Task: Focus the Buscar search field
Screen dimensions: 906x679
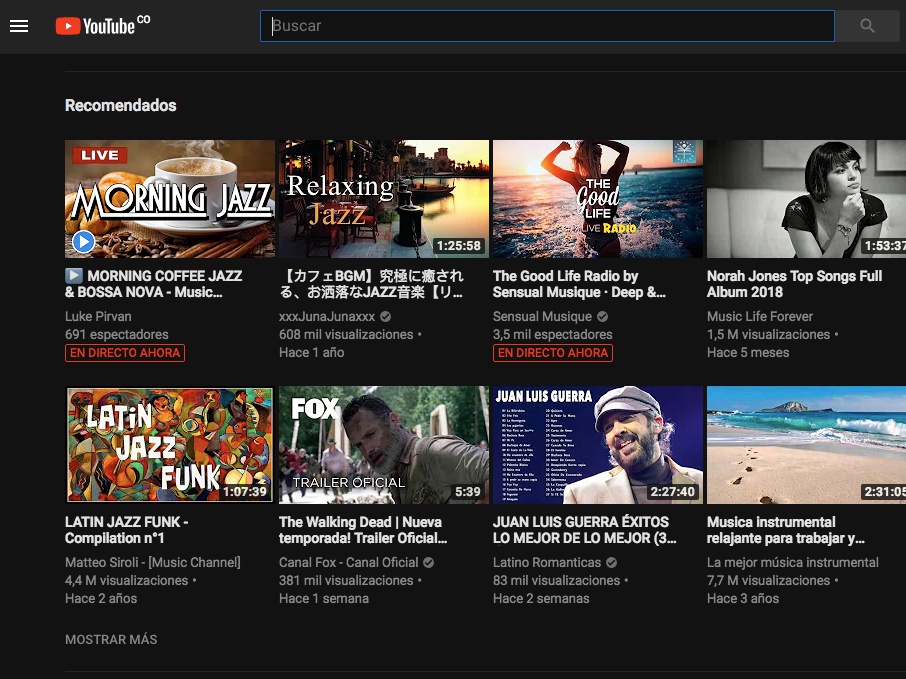Action: tap(547, 26)
